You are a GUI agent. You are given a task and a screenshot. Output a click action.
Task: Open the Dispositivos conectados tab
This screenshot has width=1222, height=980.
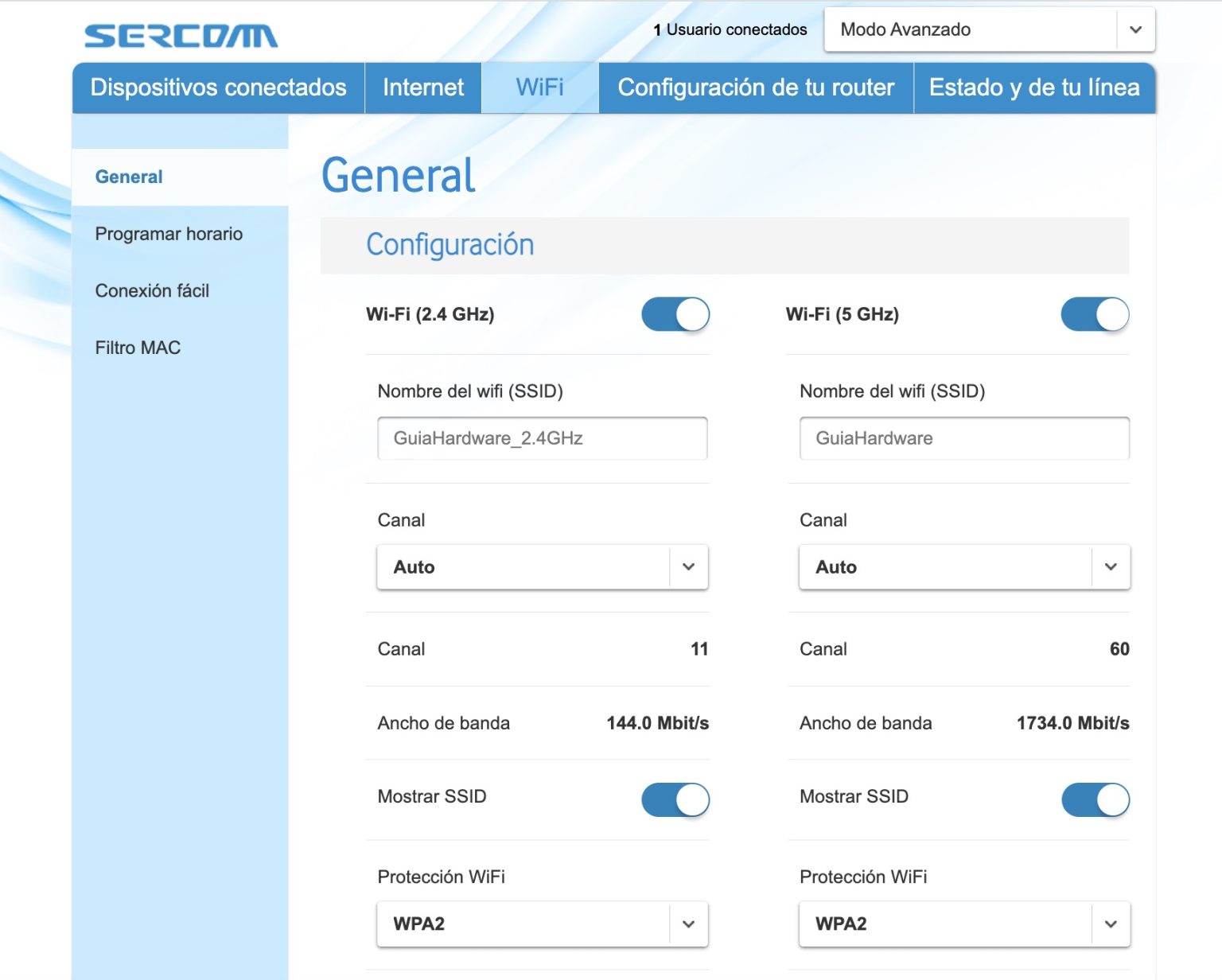click(x=217, y=87)
